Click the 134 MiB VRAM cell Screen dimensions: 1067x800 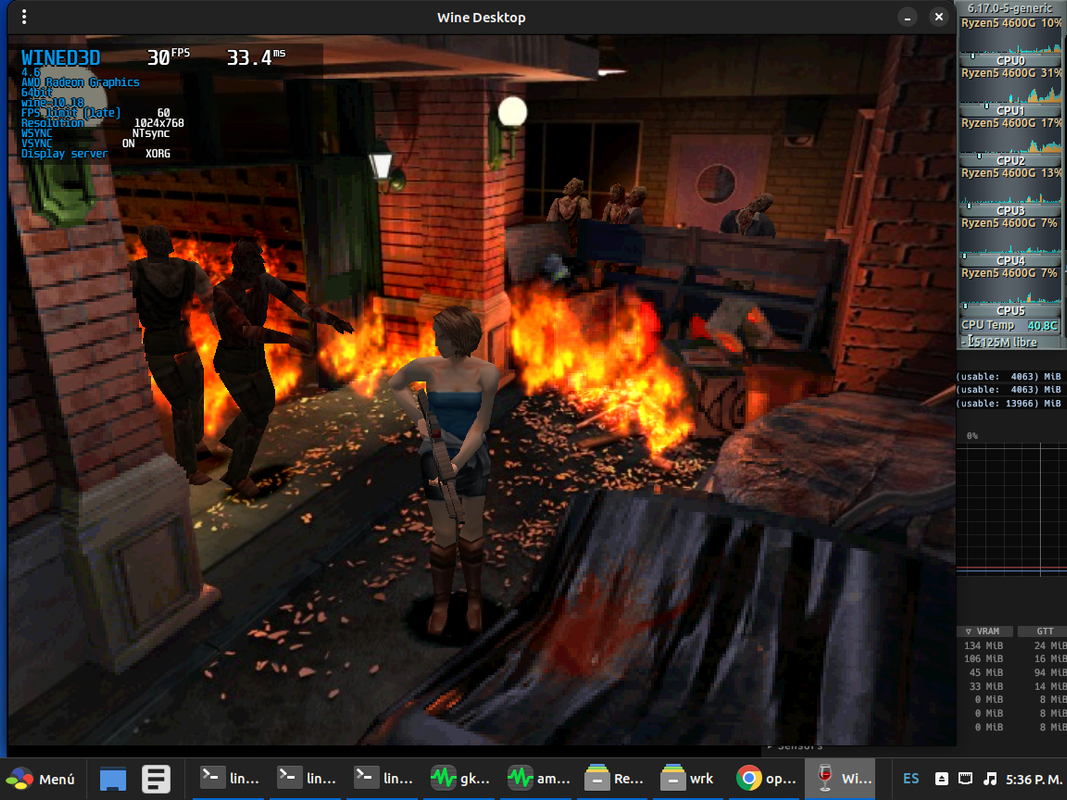(x=983, y=646)
